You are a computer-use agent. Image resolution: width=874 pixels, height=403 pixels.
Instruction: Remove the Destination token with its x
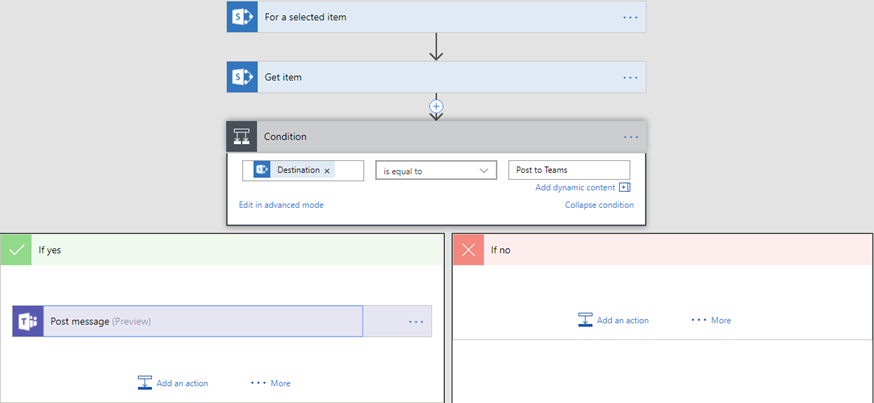tap(327, 171)
